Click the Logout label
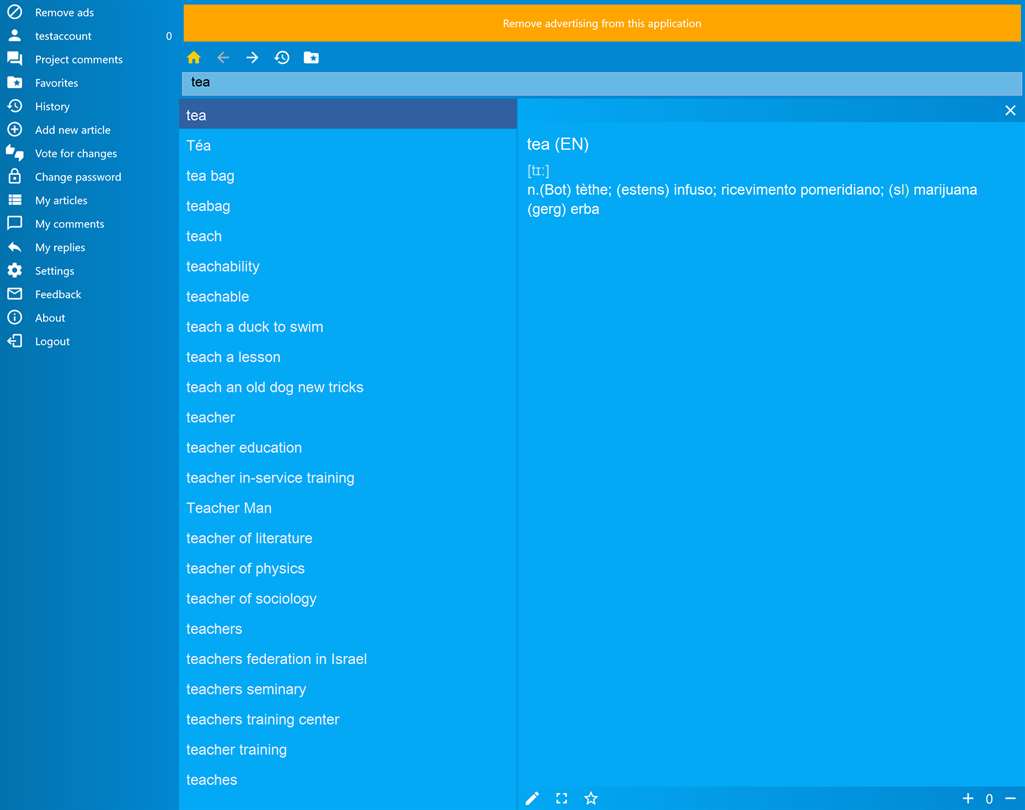The height and width of the screenshot is (810, 1025). pyautogui.click(x=52, y=341)
